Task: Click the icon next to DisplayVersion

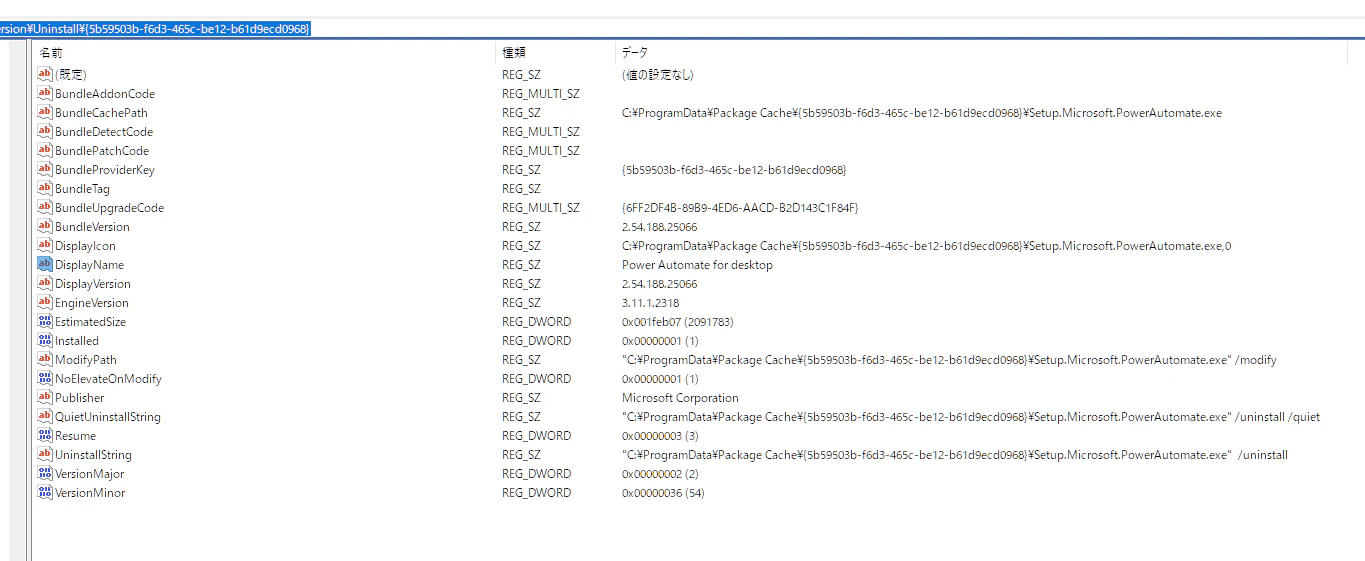Action: (44, 283)
